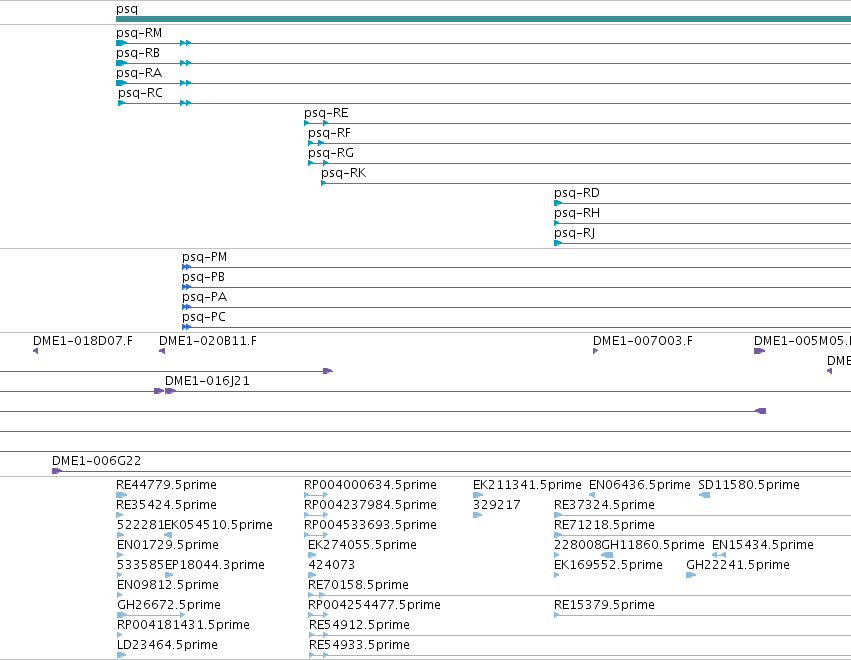851x660 pixels.
Task: Select the psq-RF transcript label
Action: [329, 134]
